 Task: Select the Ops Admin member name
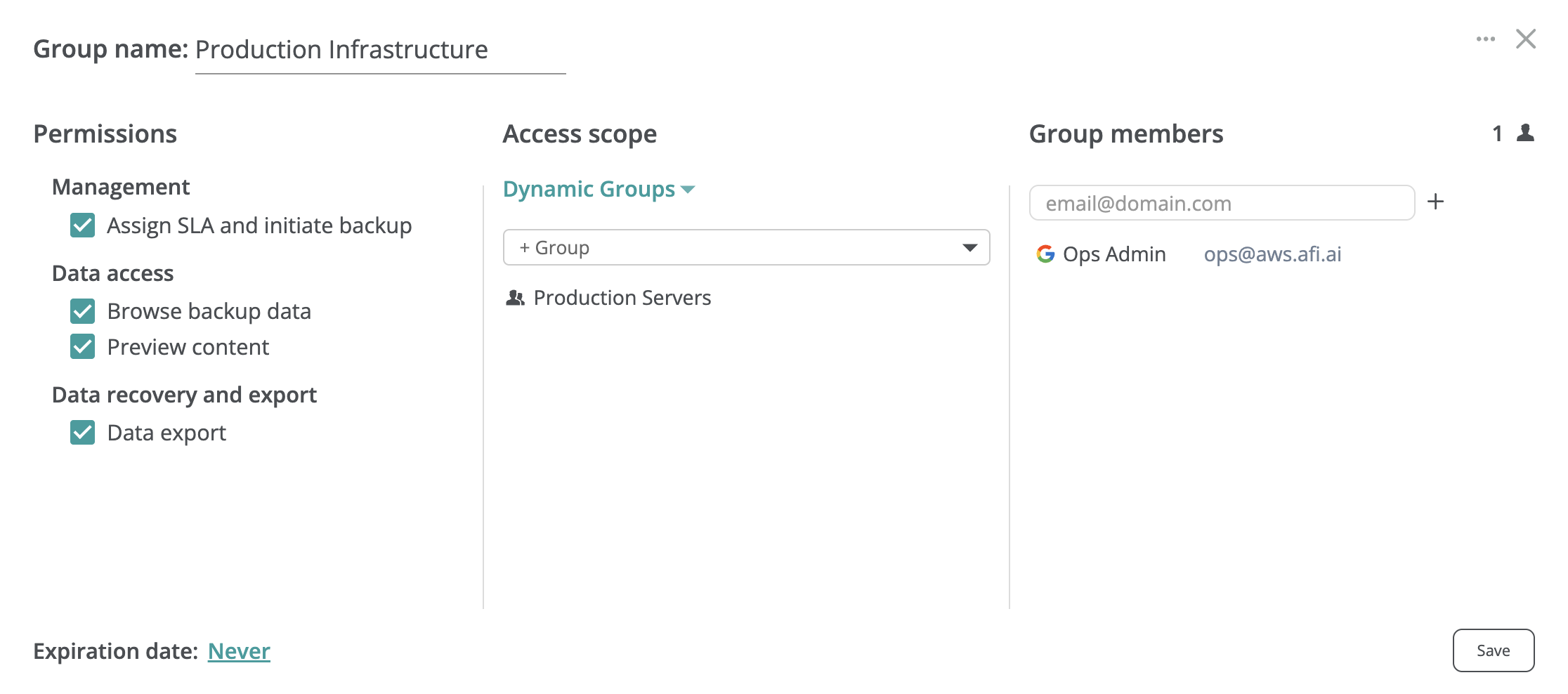[1113, 254]
